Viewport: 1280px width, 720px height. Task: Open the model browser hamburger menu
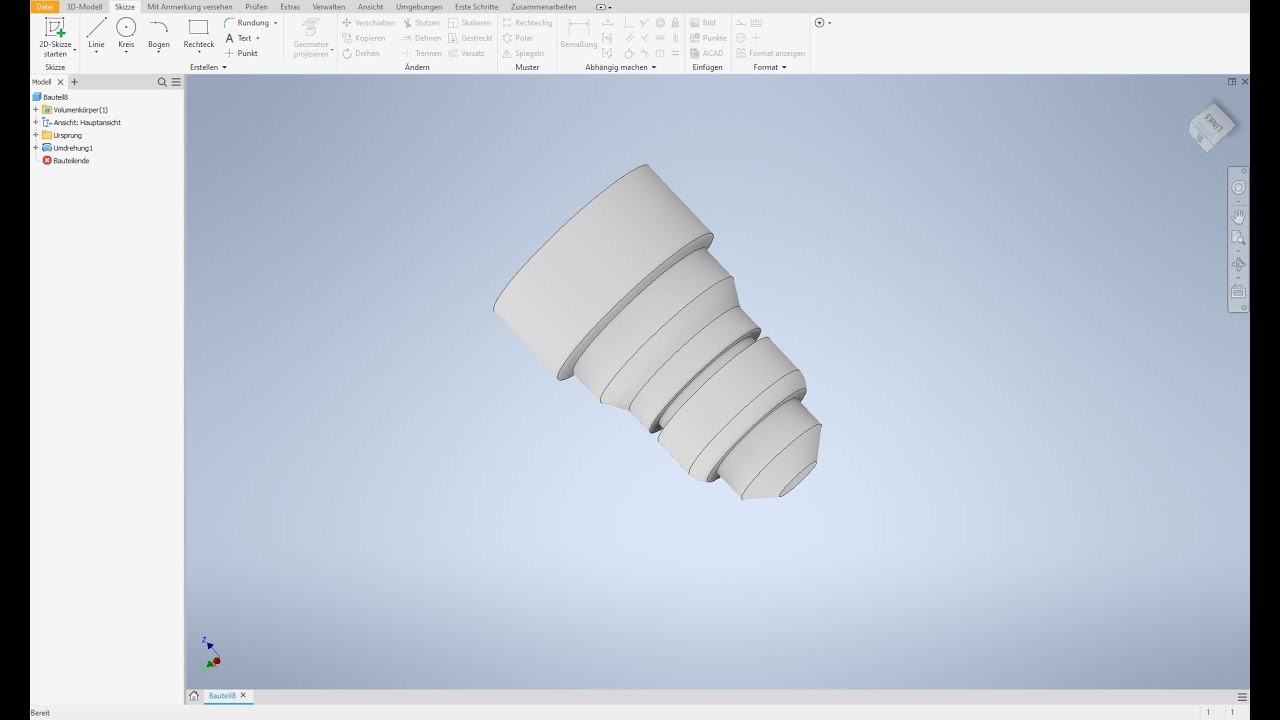pyautogui.click(x=176, y=82)
